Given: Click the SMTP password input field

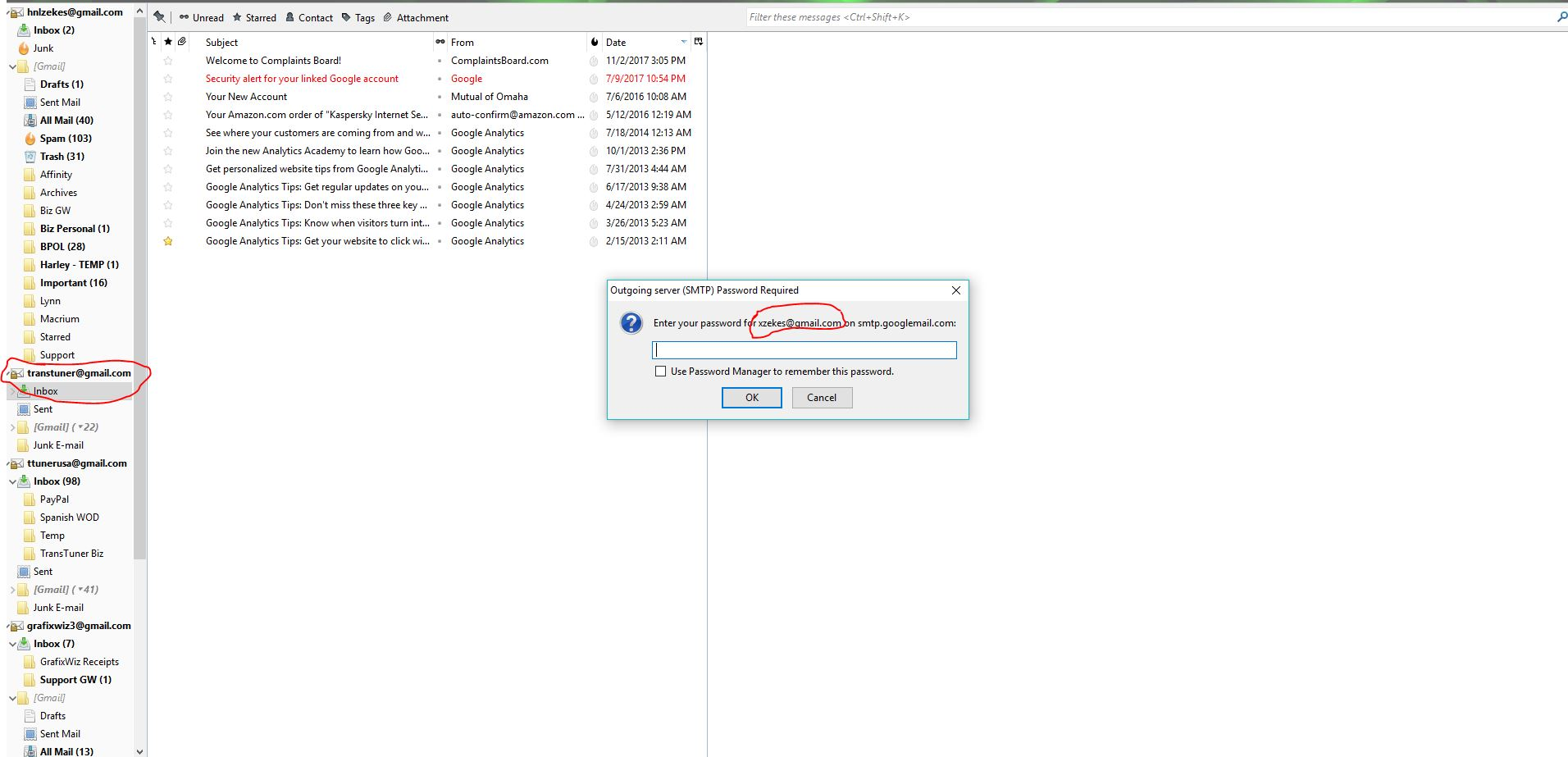Looking at the screenshot, I should [x=805, y=350].
